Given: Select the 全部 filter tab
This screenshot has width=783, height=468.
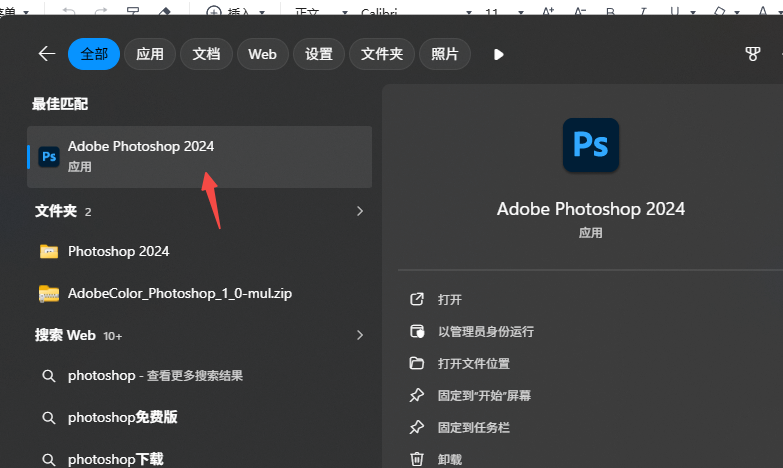Looking at the screenshot, I should [94, 54].
